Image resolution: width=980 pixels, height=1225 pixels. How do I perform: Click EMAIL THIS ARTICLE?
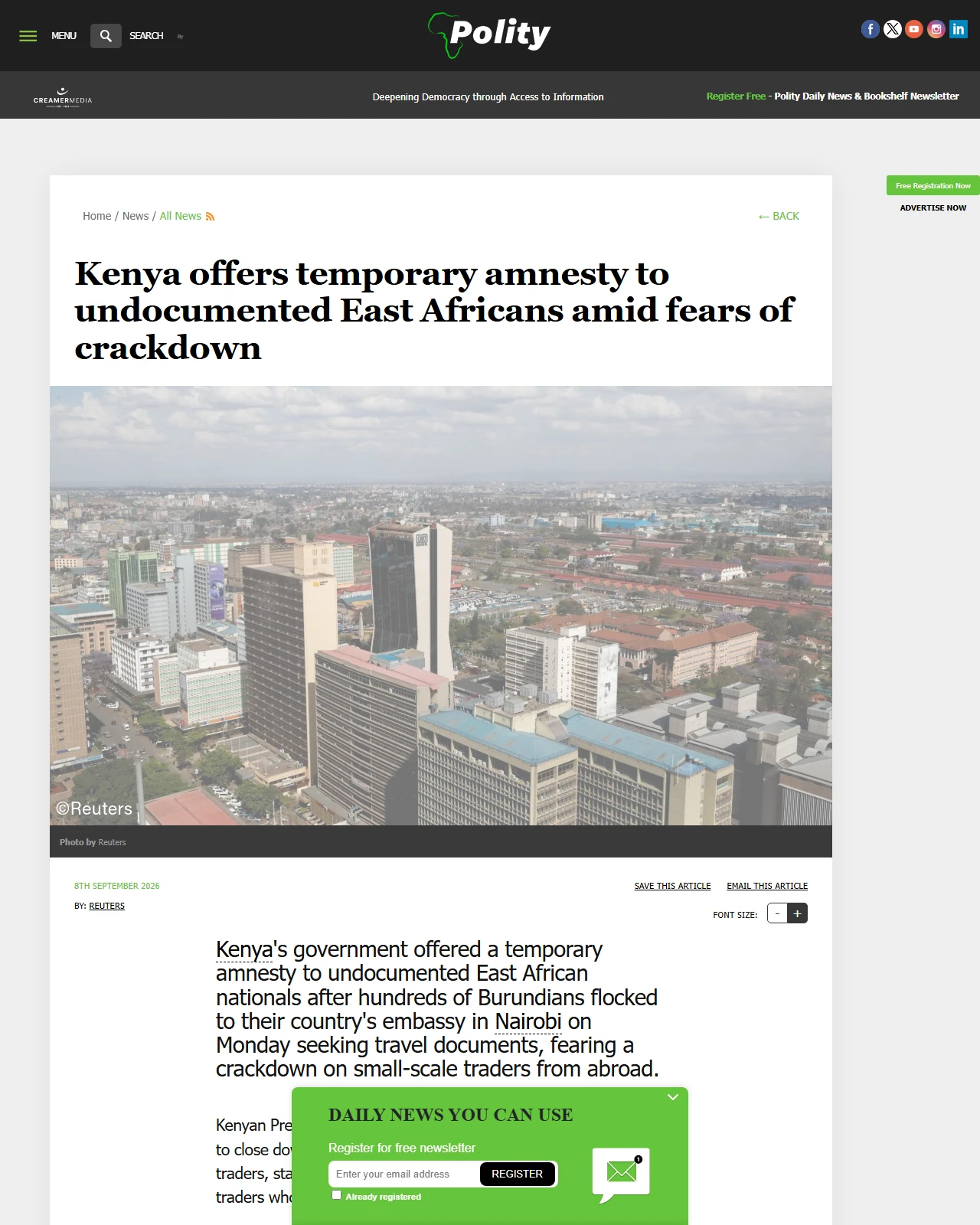pyautogui.click(x=767, y=886)
